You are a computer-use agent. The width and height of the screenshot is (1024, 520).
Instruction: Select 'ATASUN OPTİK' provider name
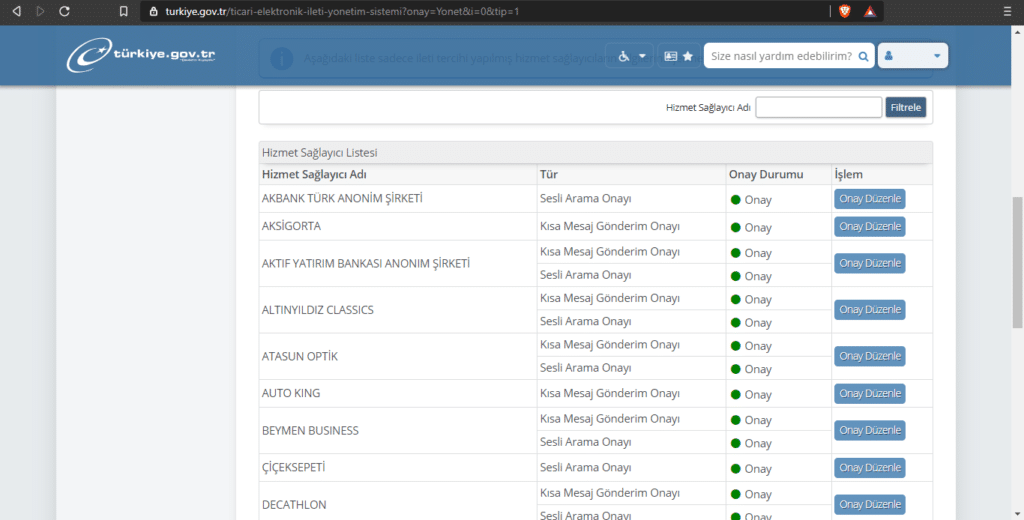pos(300,356)
